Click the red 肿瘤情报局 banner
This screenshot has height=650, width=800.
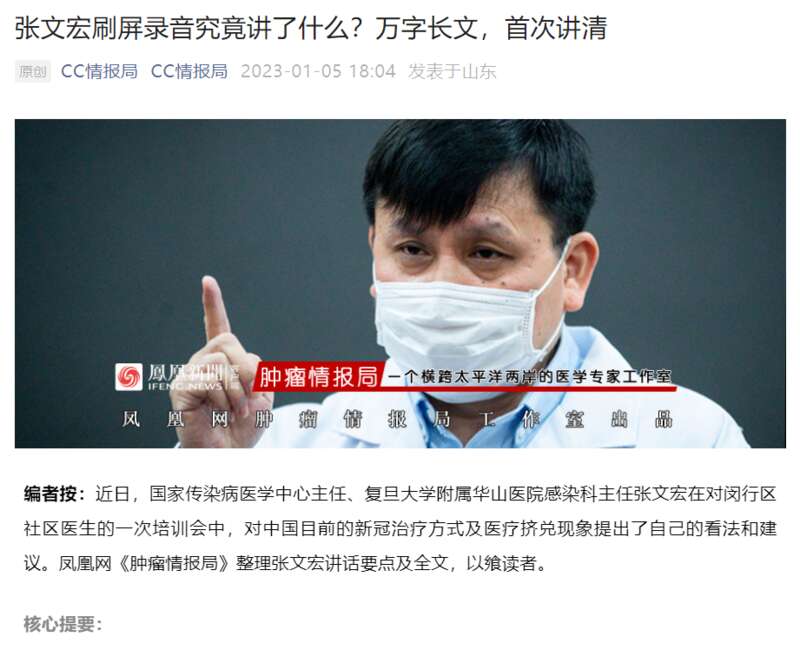coord(318,377)
